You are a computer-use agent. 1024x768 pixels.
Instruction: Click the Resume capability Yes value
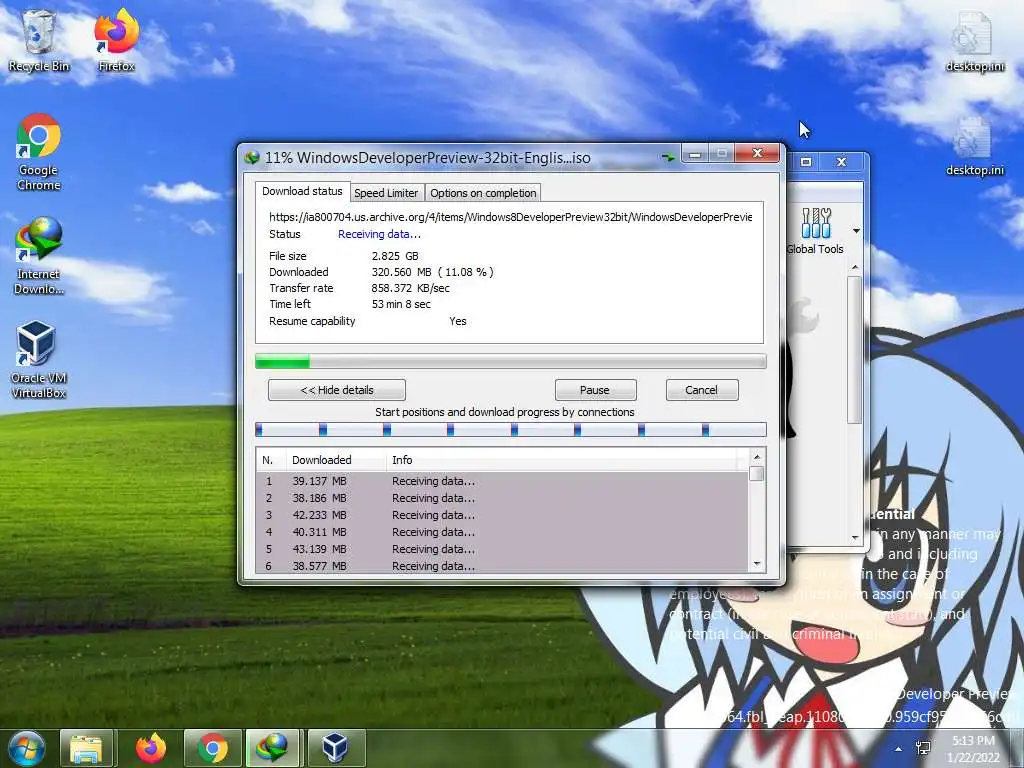pyautogui.click(x=458, y=321)
